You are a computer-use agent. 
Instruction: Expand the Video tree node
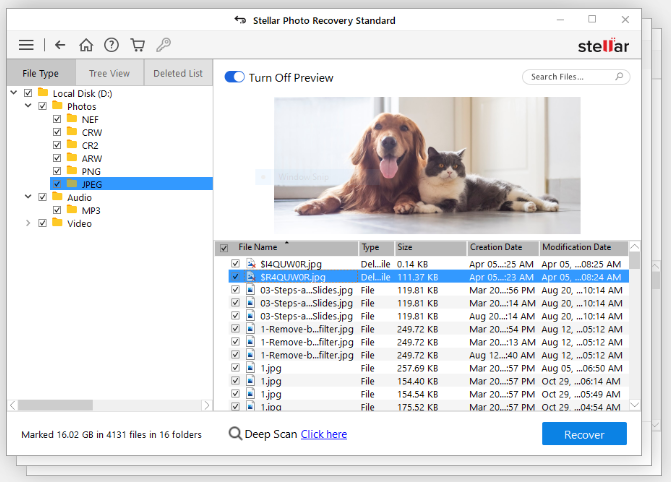28,223
